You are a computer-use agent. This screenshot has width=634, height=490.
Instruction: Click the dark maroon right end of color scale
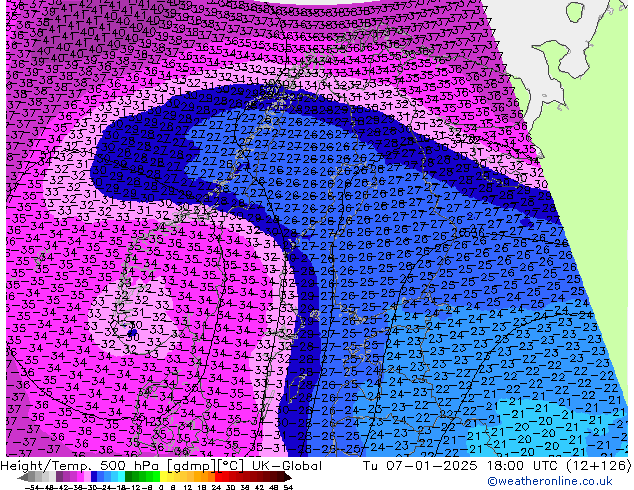pyautogui.click(x=287, y=477)
